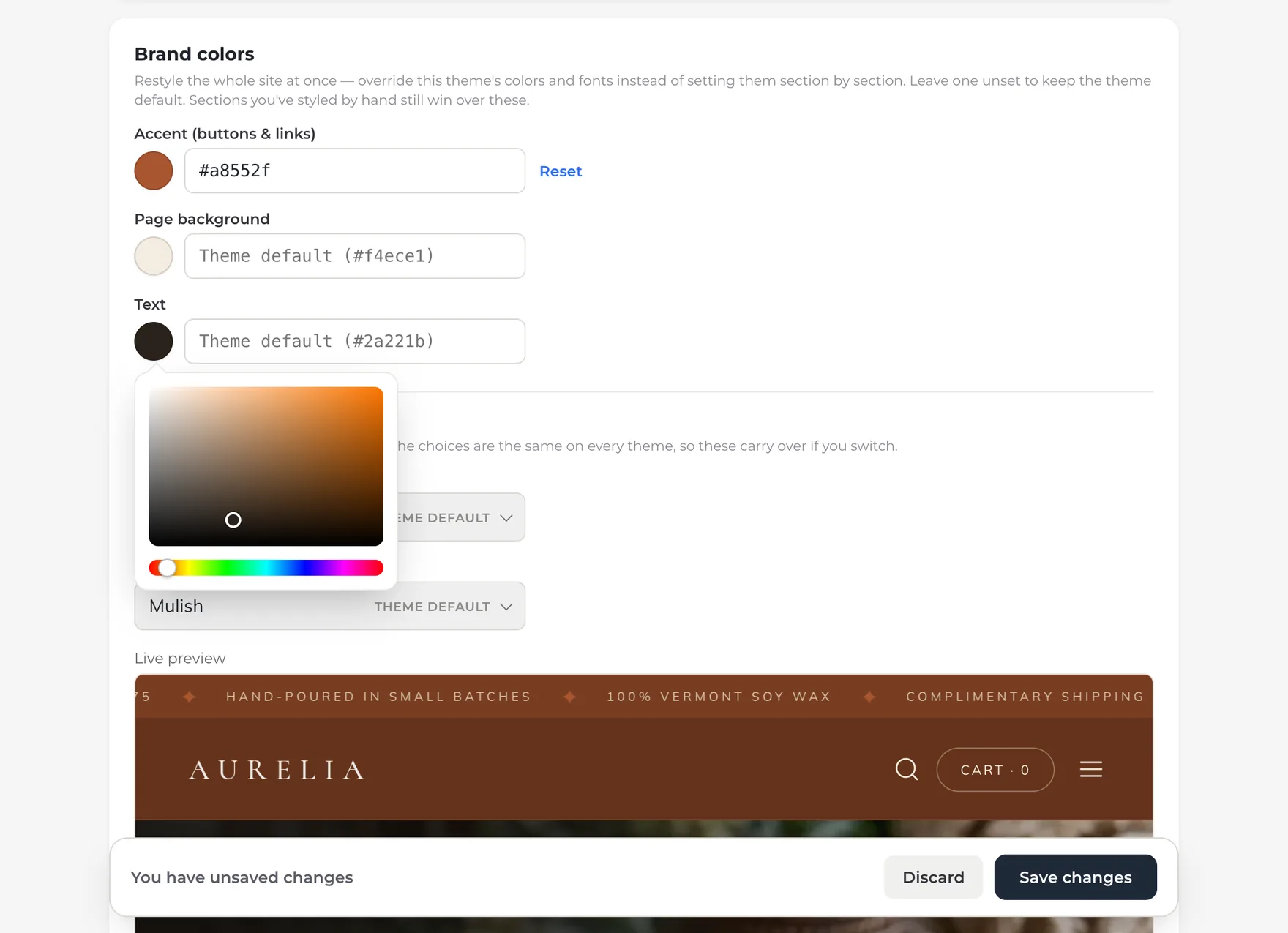Click 'COMPLIMENTARY SHIPPING' banner text
Viewport: 1288px width, 933px height.
pos(1025,697)
